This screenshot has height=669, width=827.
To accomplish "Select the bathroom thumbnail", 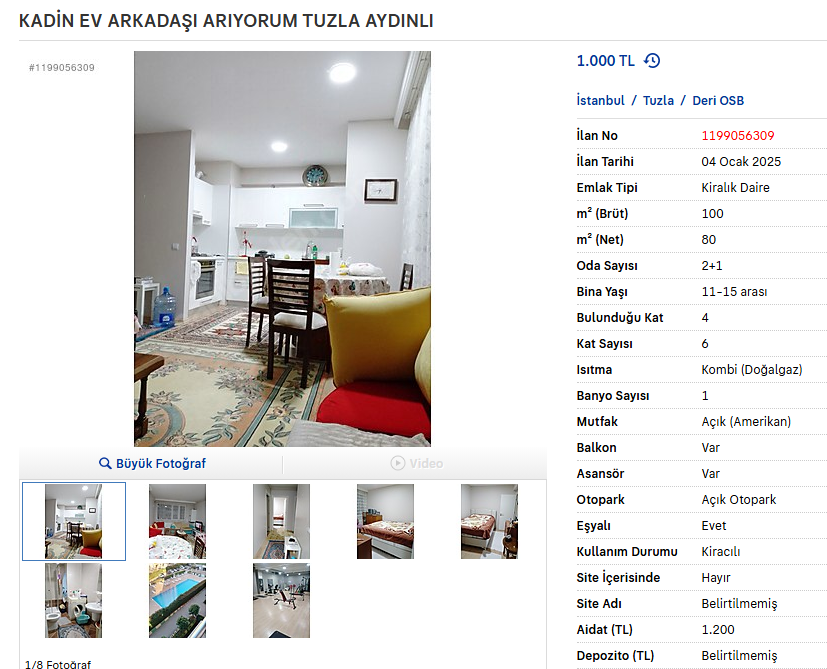I will pyautogui.click(x=73, y=600).
